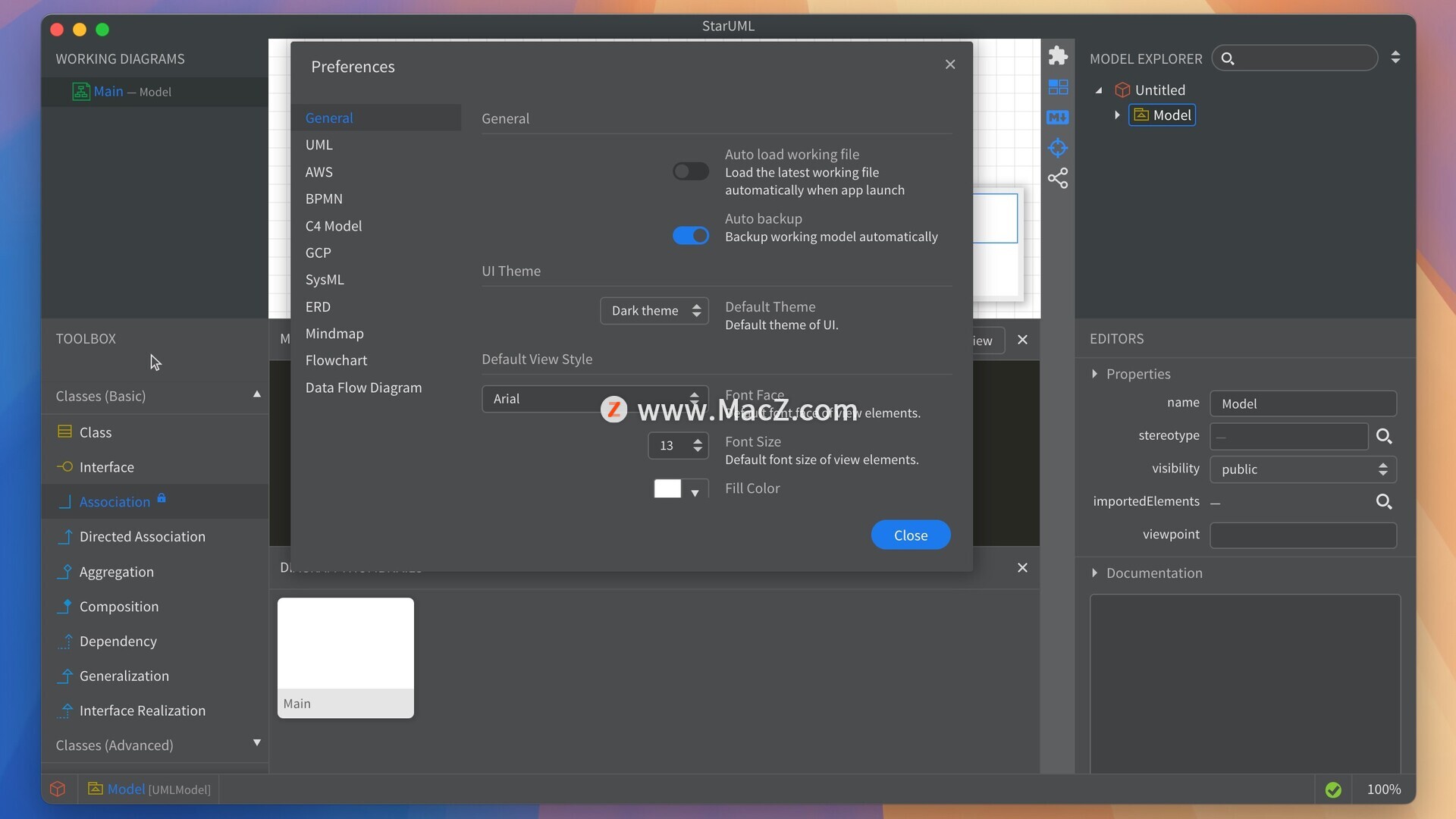Select the Generalization tool

(x=155, y=676)
